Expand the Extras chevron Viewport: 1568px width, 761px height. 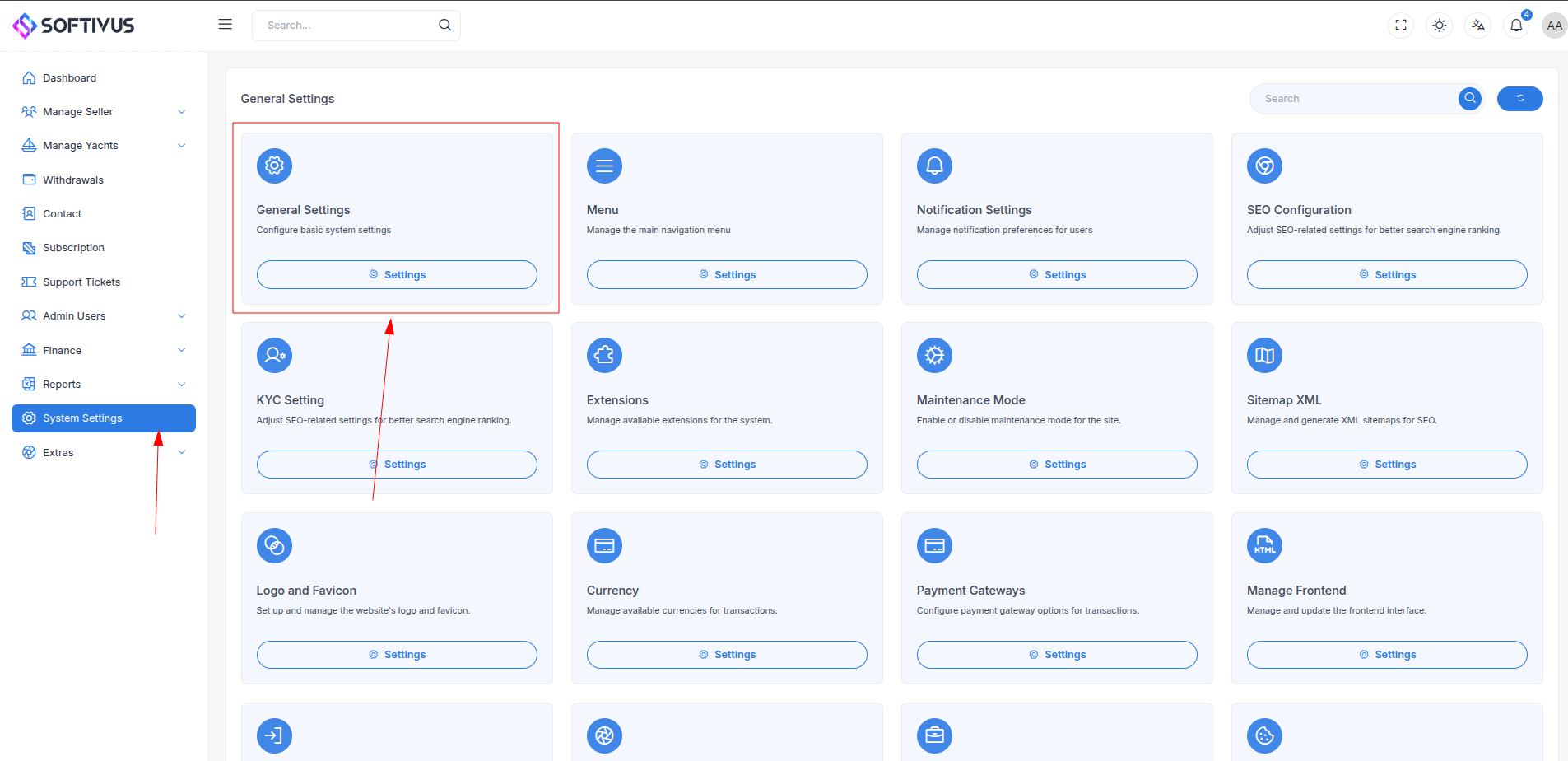[182, 452]
